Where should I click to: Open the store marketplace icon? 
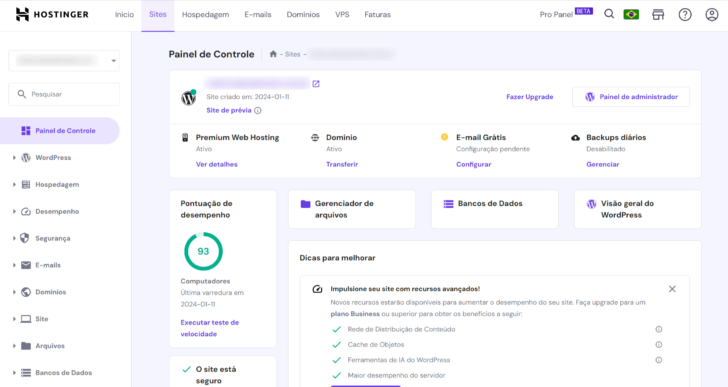pyautogui.click(x=658, y=14)
